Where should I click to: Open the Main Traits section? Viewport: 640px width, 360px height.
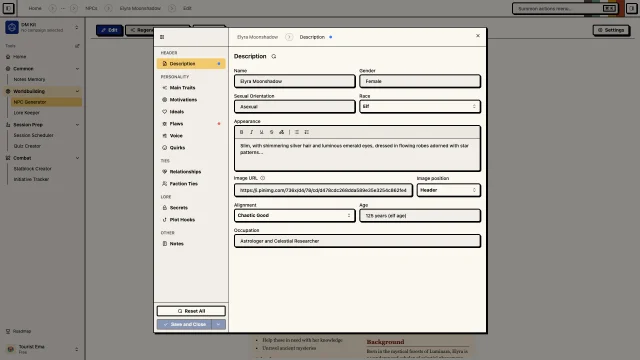(x=191, y=88)
